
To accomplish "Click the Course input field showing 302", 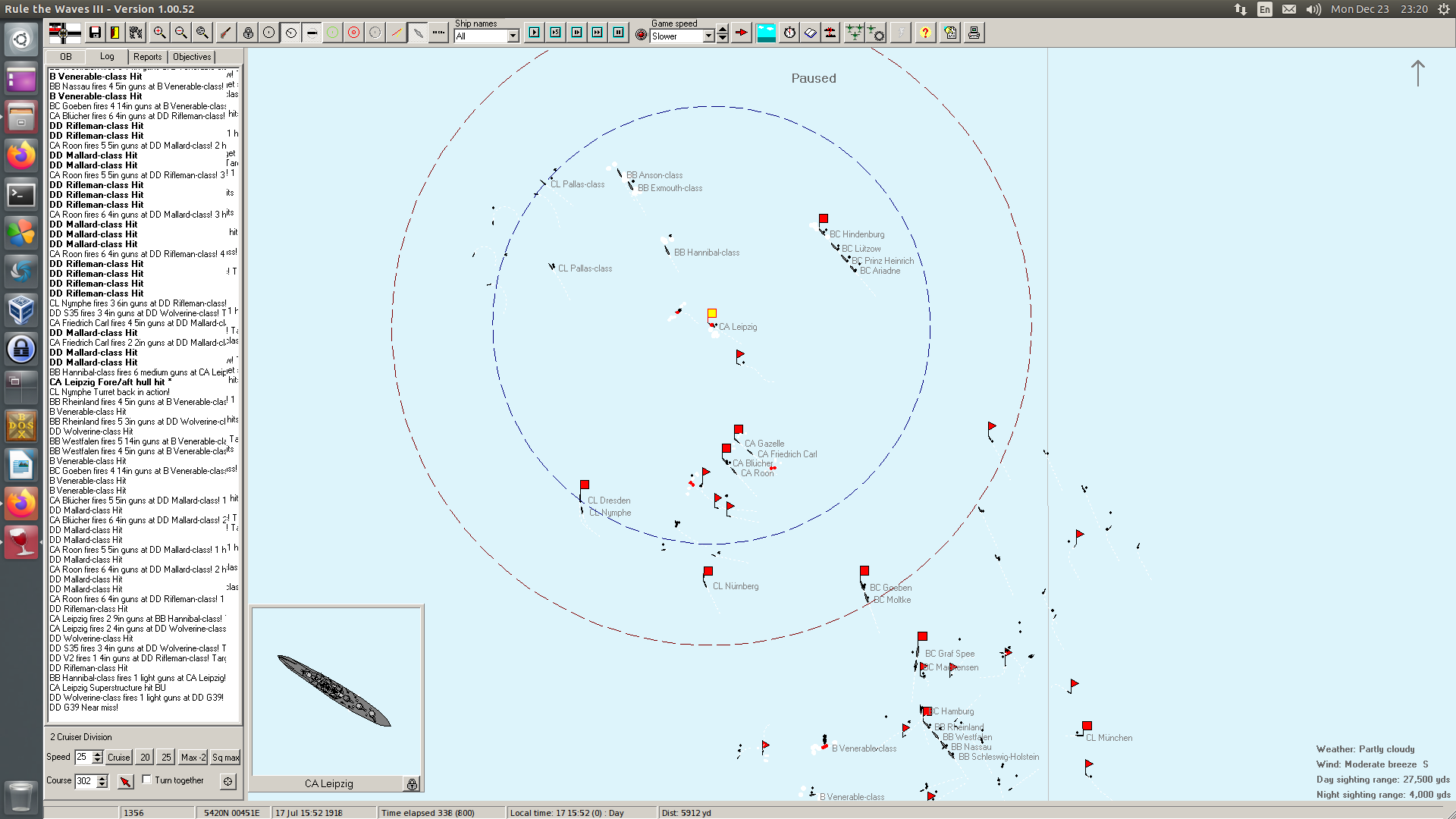I will pos(85,781).
